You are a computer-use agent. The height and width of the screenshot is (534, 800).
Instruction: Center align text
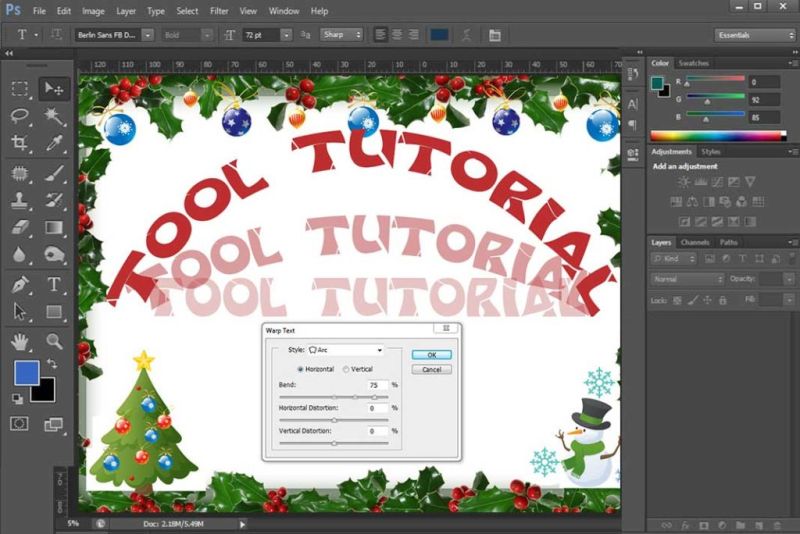[396, 35]
